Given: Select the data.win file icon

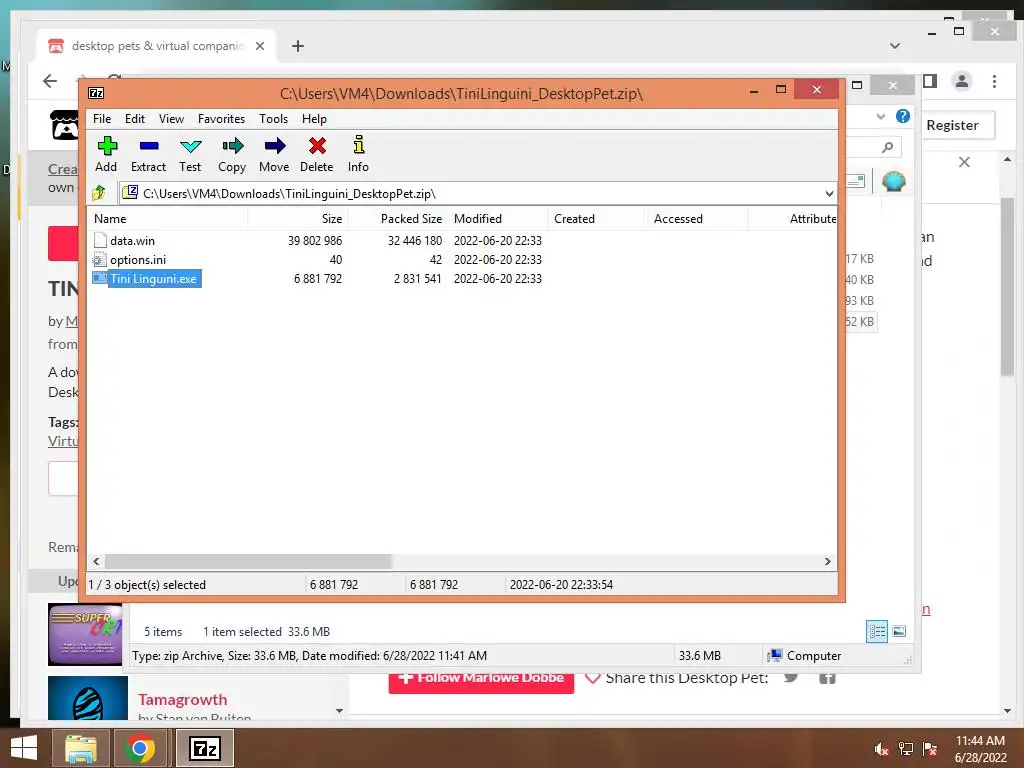Looking at the screenshot, I should (x=100, y=240).
